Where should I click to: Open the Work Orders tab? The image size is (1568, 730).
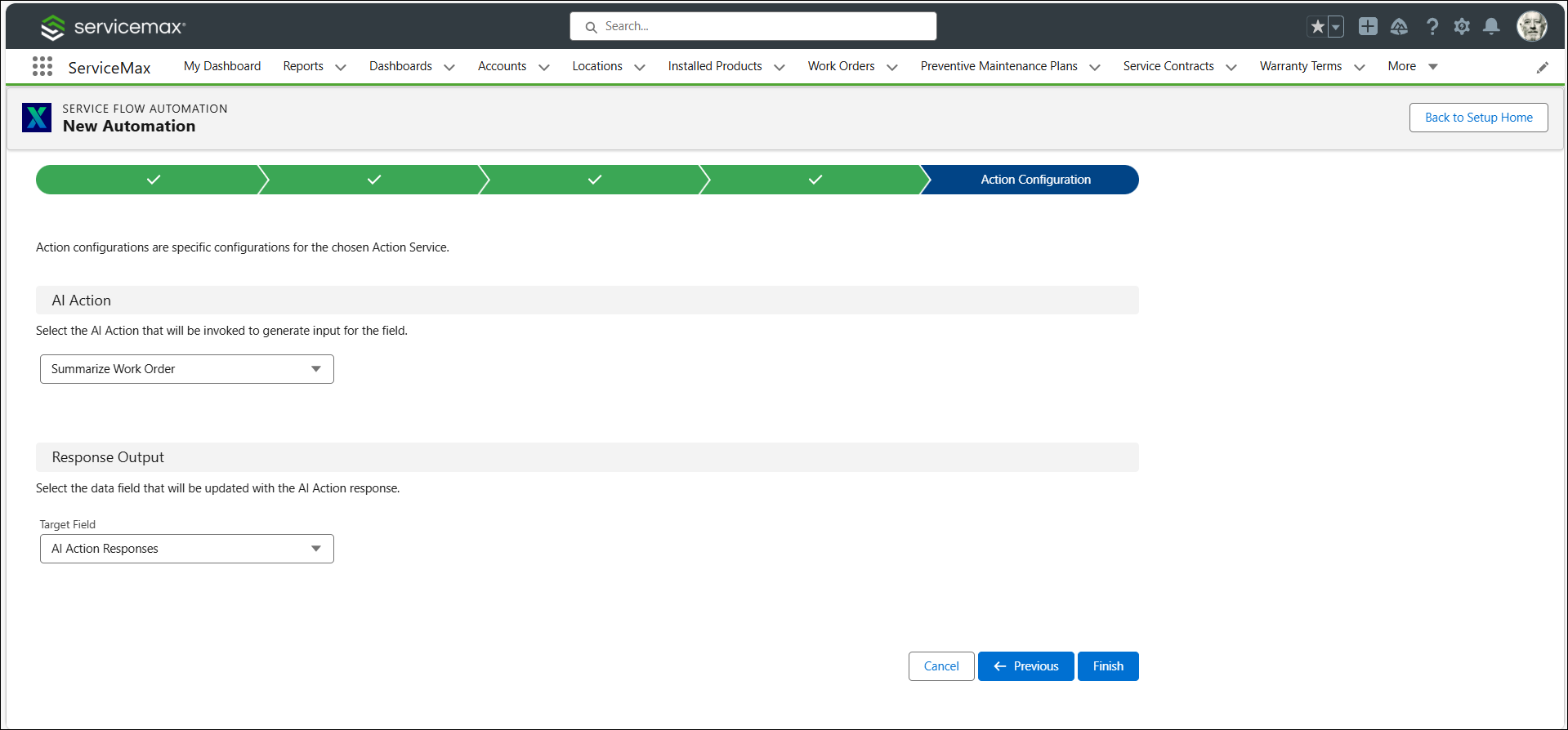tap(841, 66)
